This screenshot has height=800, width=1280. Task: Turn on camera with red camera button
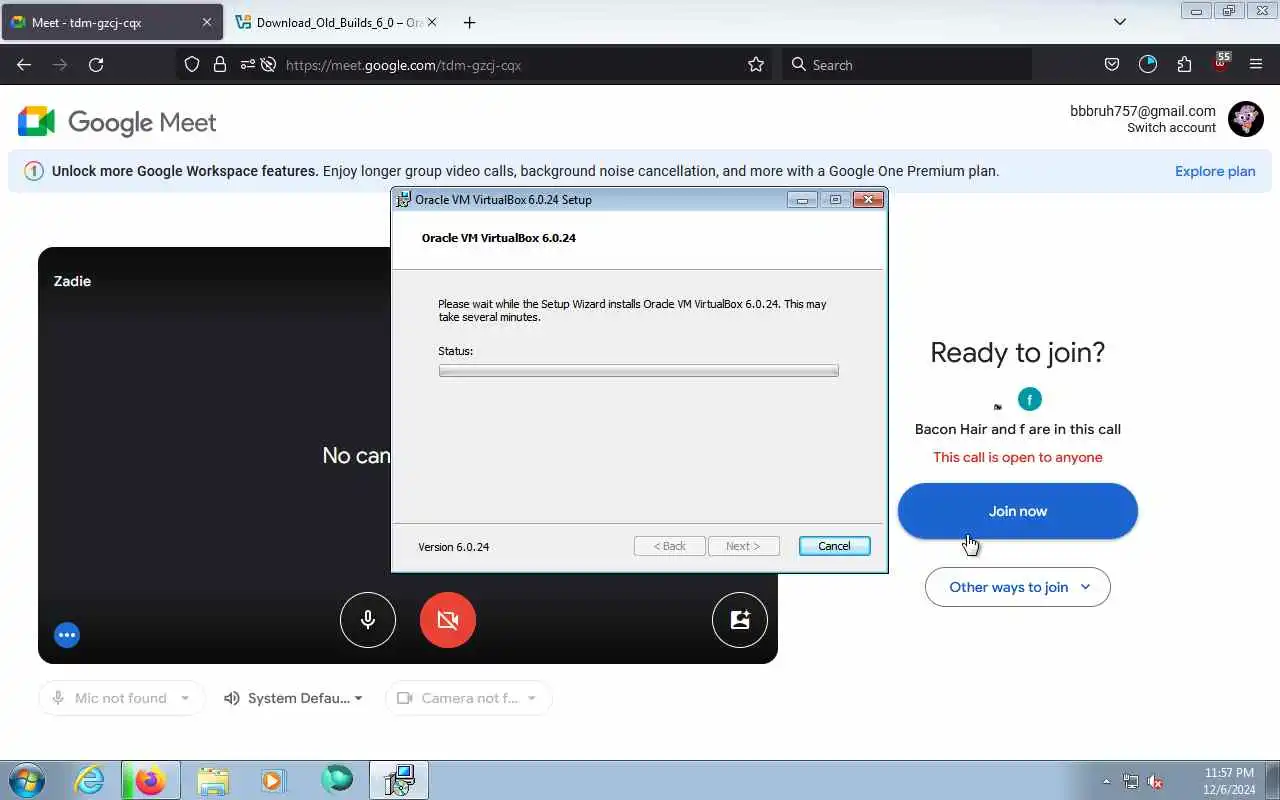pos(448,620)
